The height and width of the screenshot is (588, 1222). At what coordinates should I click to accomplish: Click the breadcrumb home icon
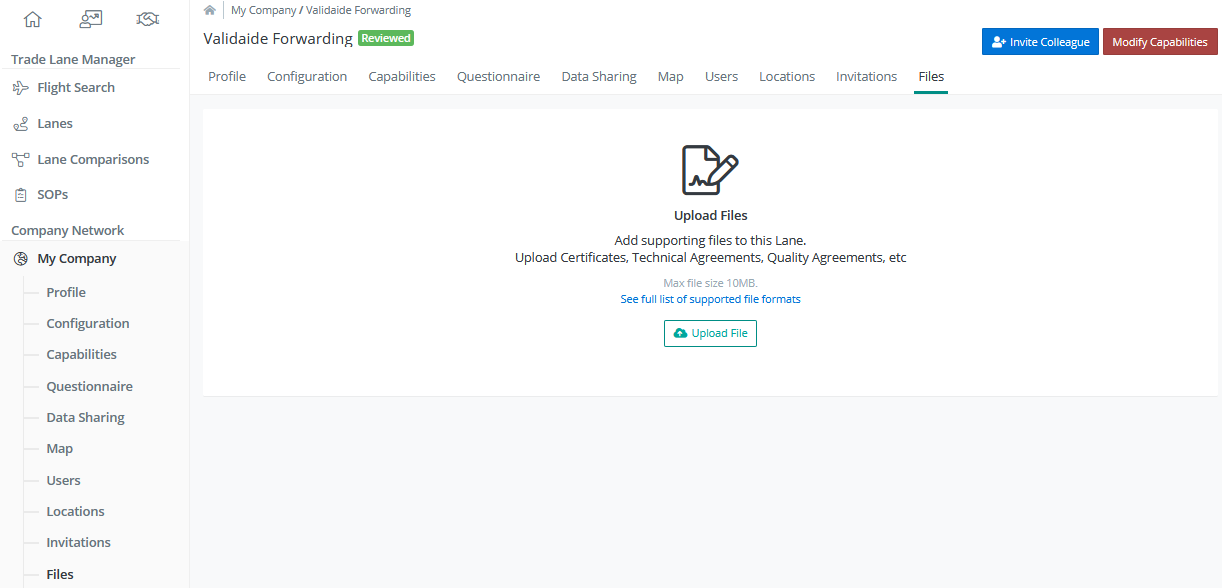click(210, 10)
